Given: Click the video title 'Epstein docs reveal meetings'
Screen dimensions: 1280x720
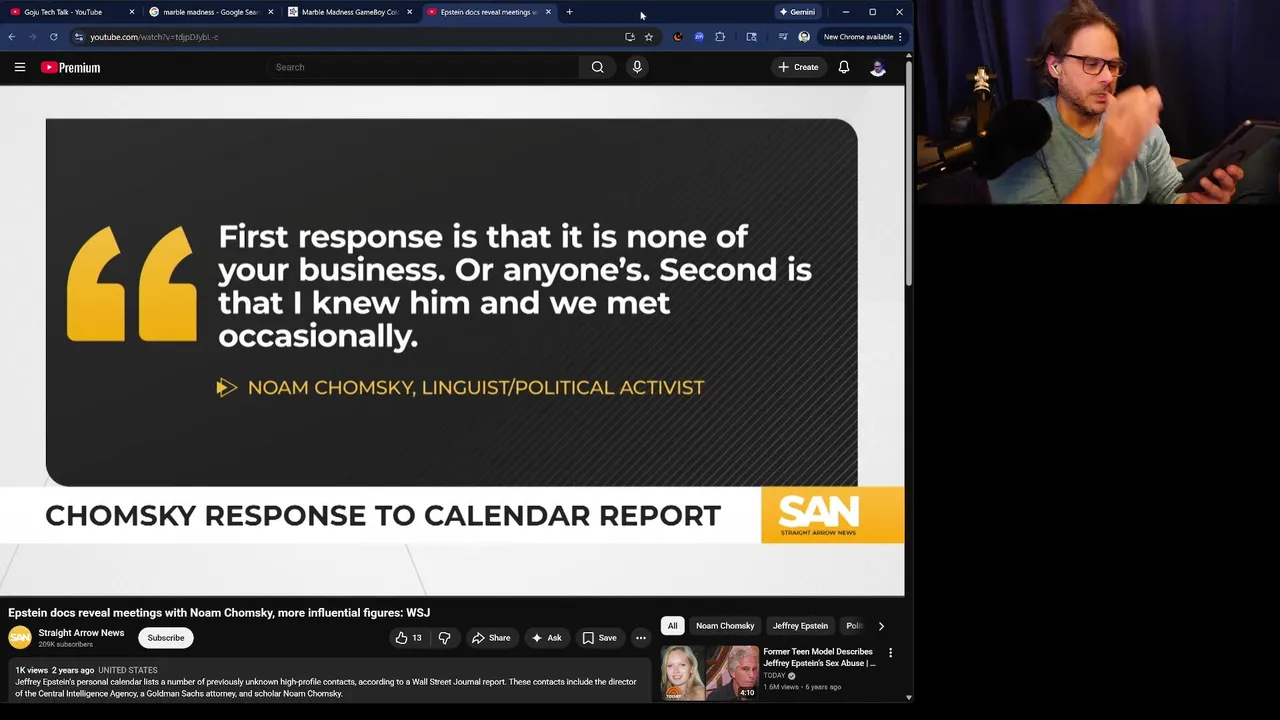Looking at the screenshot, I should (219, 613).
